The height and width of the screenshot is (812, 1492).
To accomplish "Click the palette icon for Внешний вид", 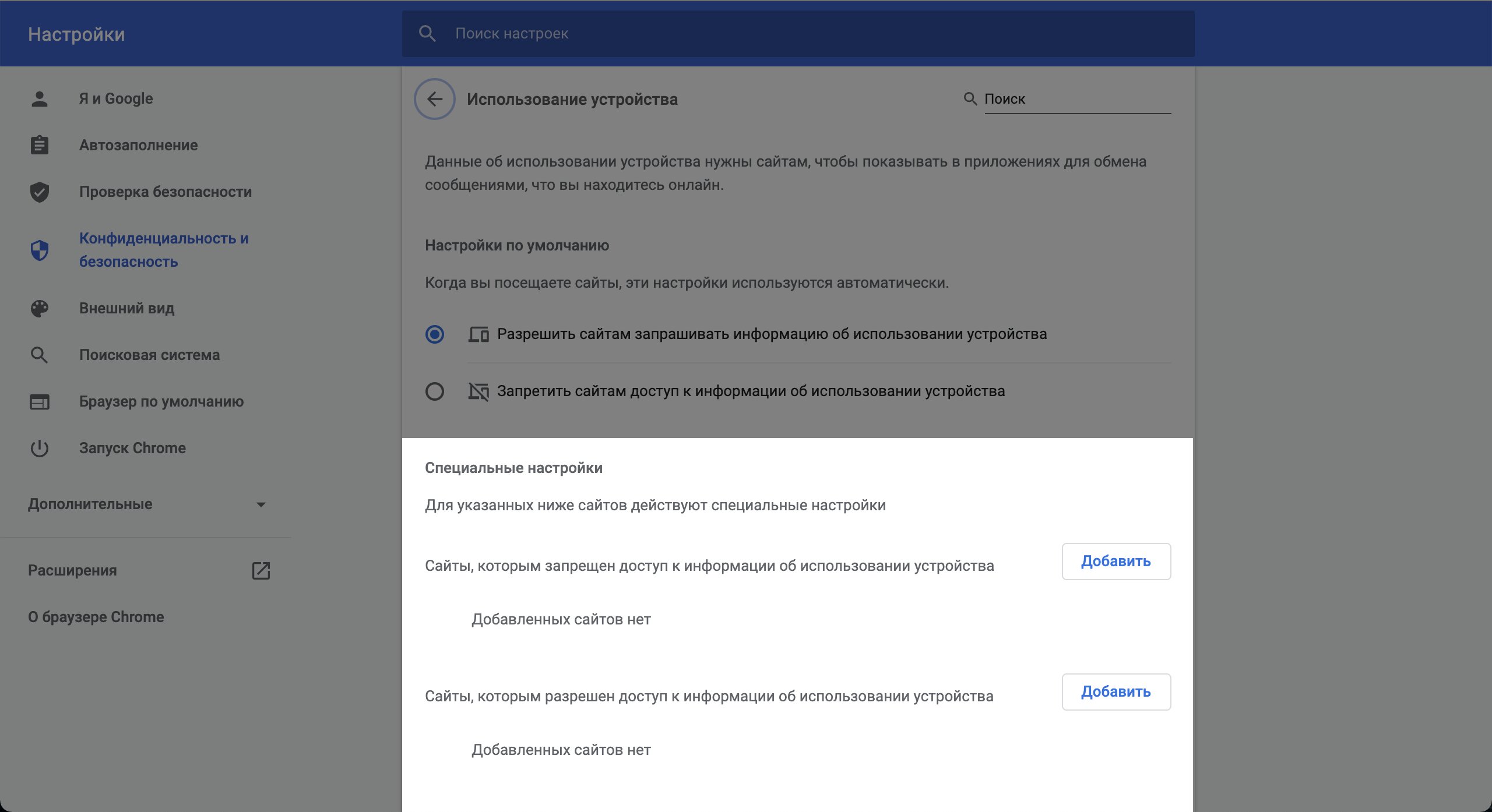I will coord(40,308).
